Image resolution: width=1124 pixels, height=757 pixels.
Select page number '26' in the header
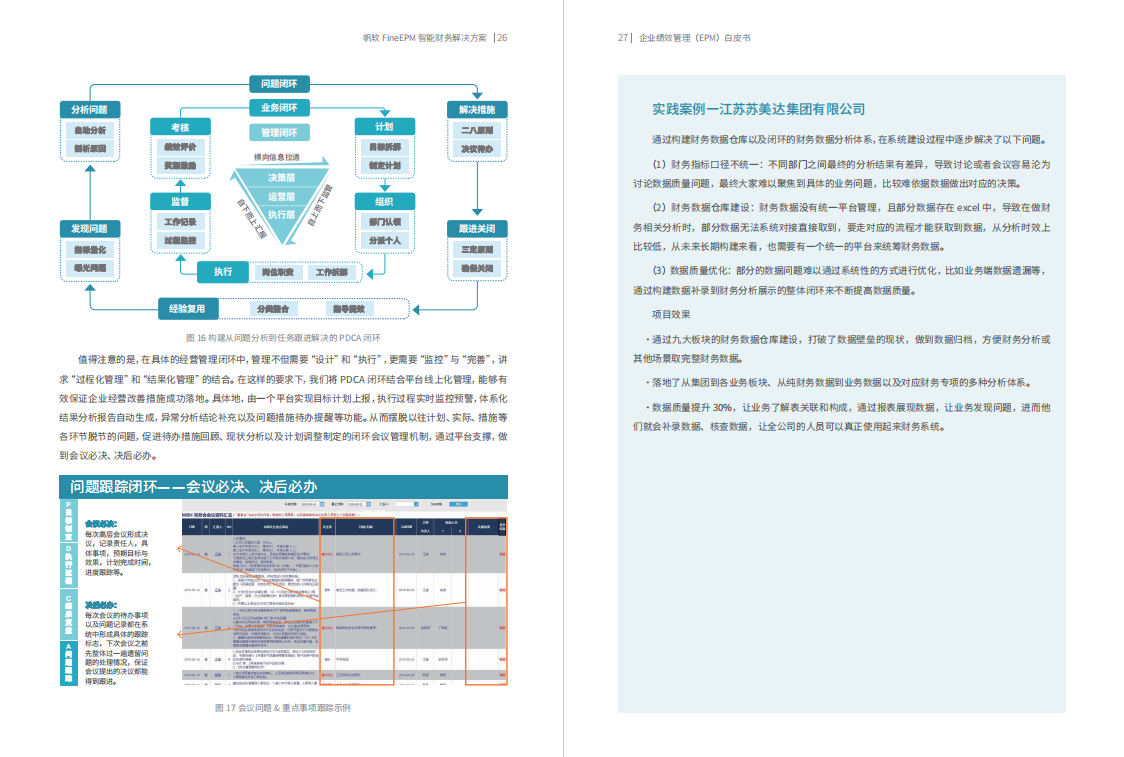(x=502, y=38)
